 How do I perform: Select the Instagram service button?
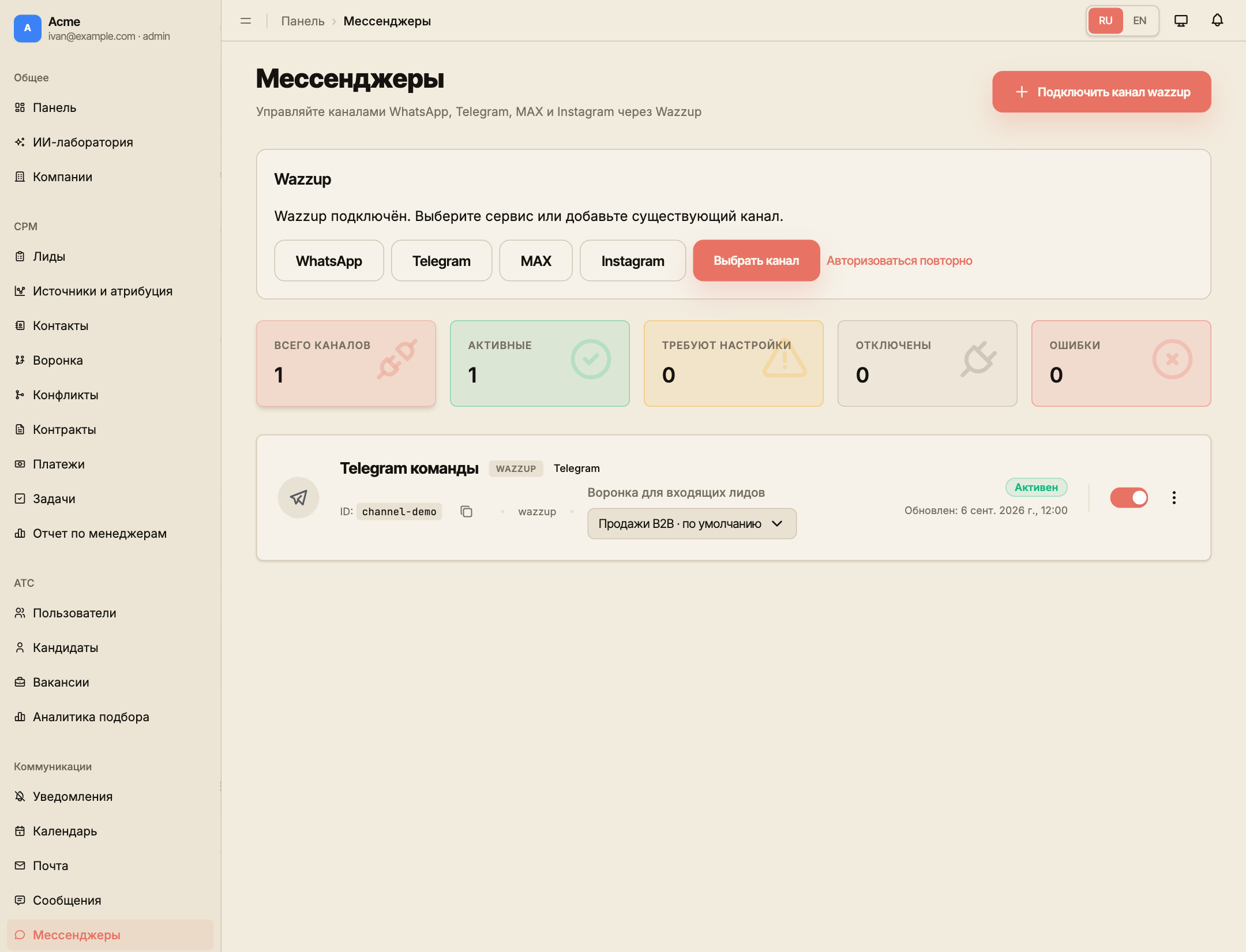(x=633, y=261)
